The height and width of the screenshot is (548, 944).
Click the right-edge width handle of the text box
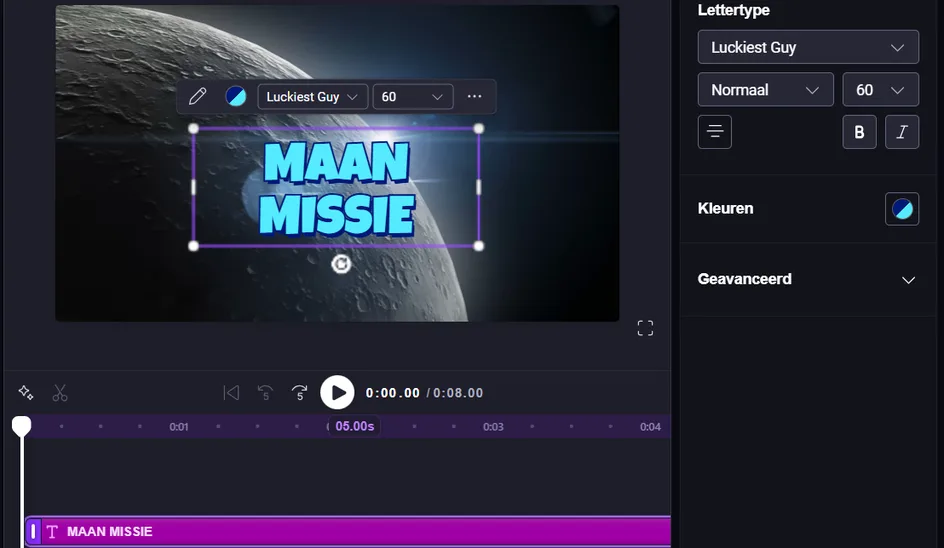coord(479,187)
